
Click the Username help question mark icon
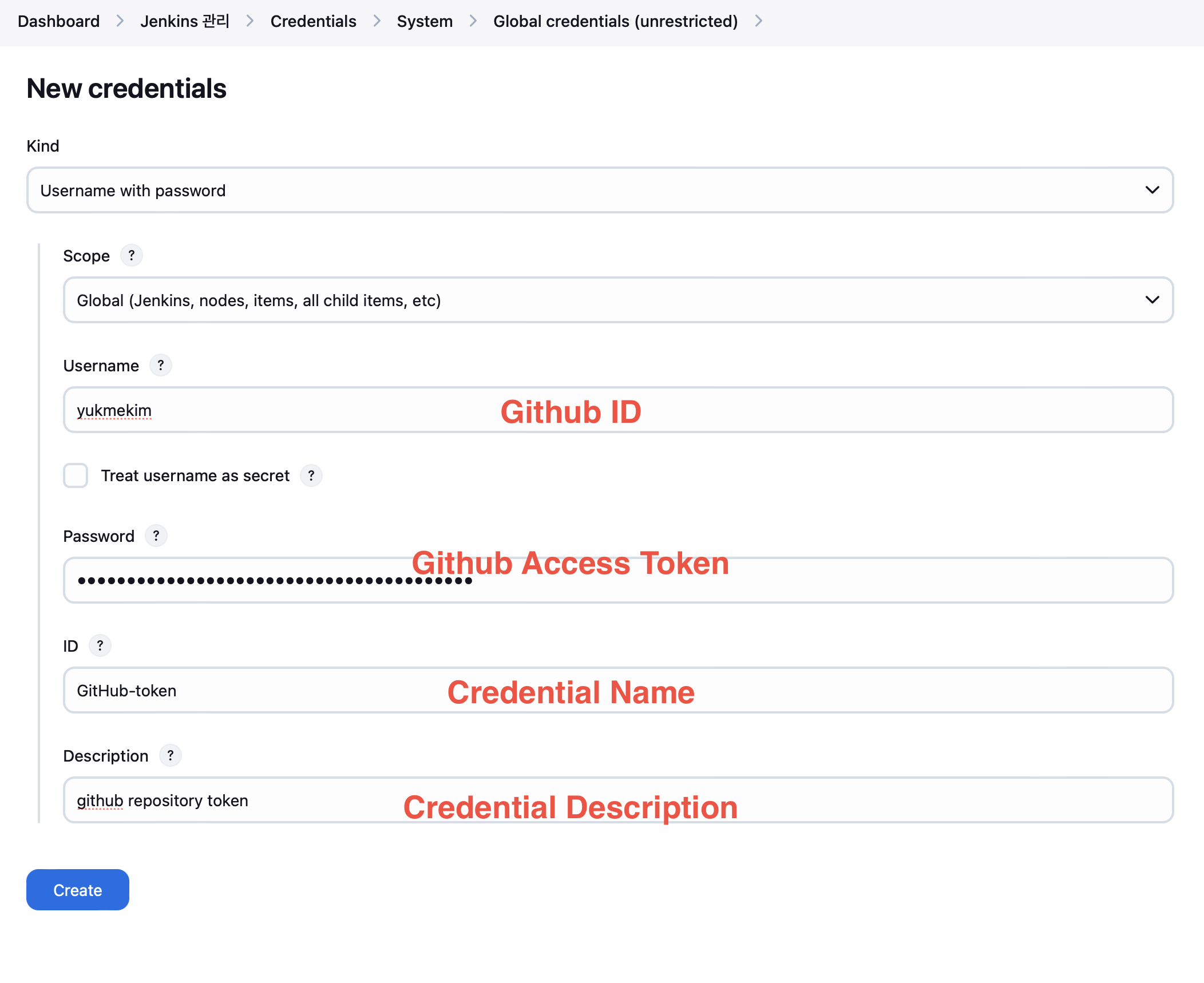[x=161, y=365]
